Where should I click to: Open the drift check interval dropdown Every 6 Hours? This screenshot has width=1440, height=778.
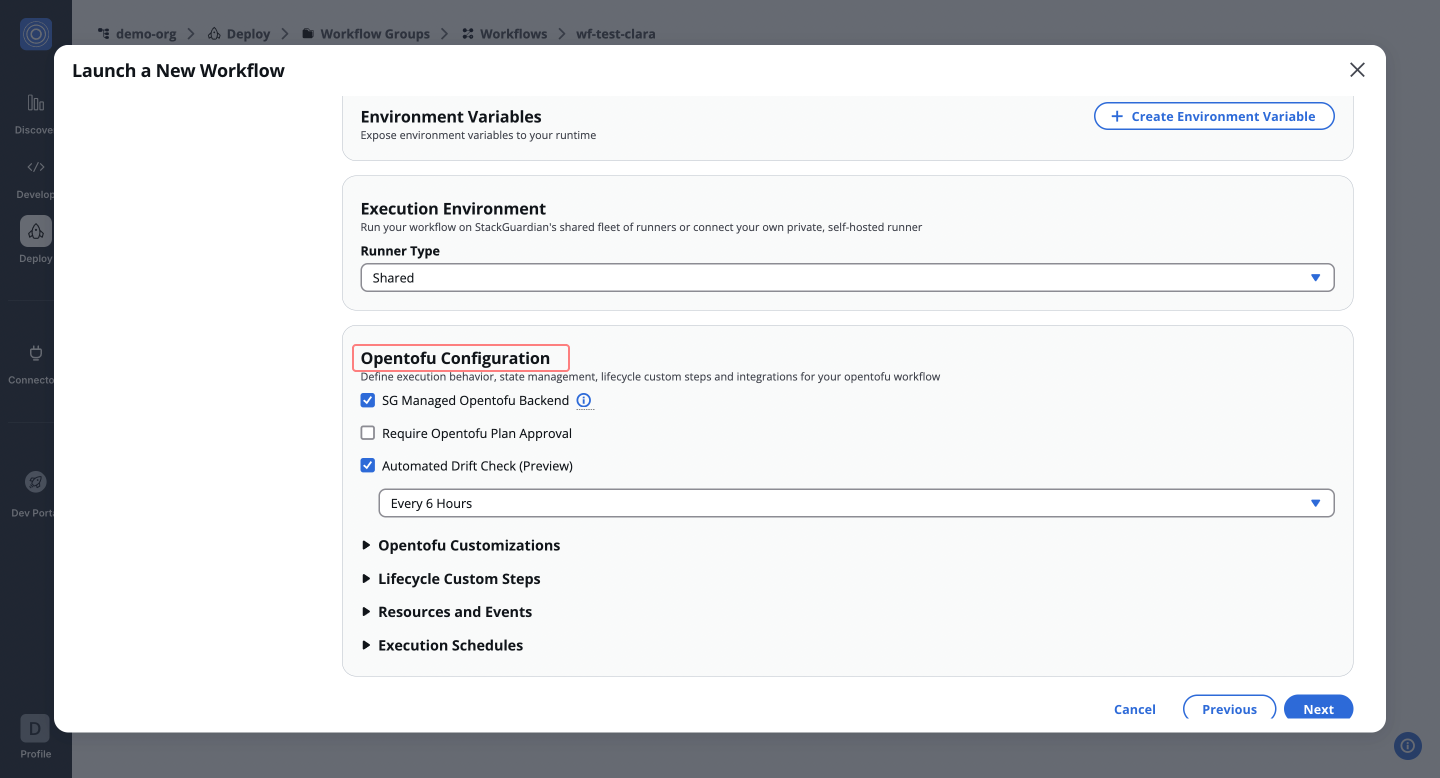(x=856, y=503)
